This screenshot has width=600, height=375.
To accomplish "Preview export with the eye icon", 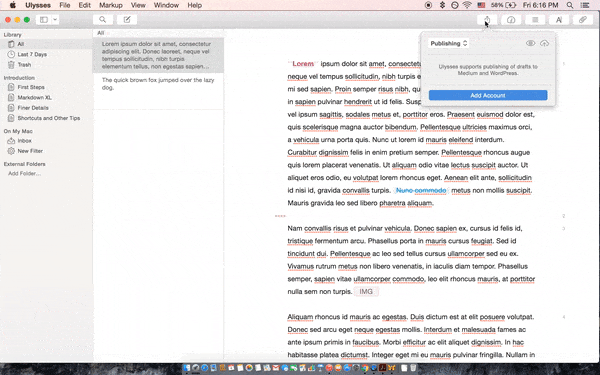I will (530, 43).
